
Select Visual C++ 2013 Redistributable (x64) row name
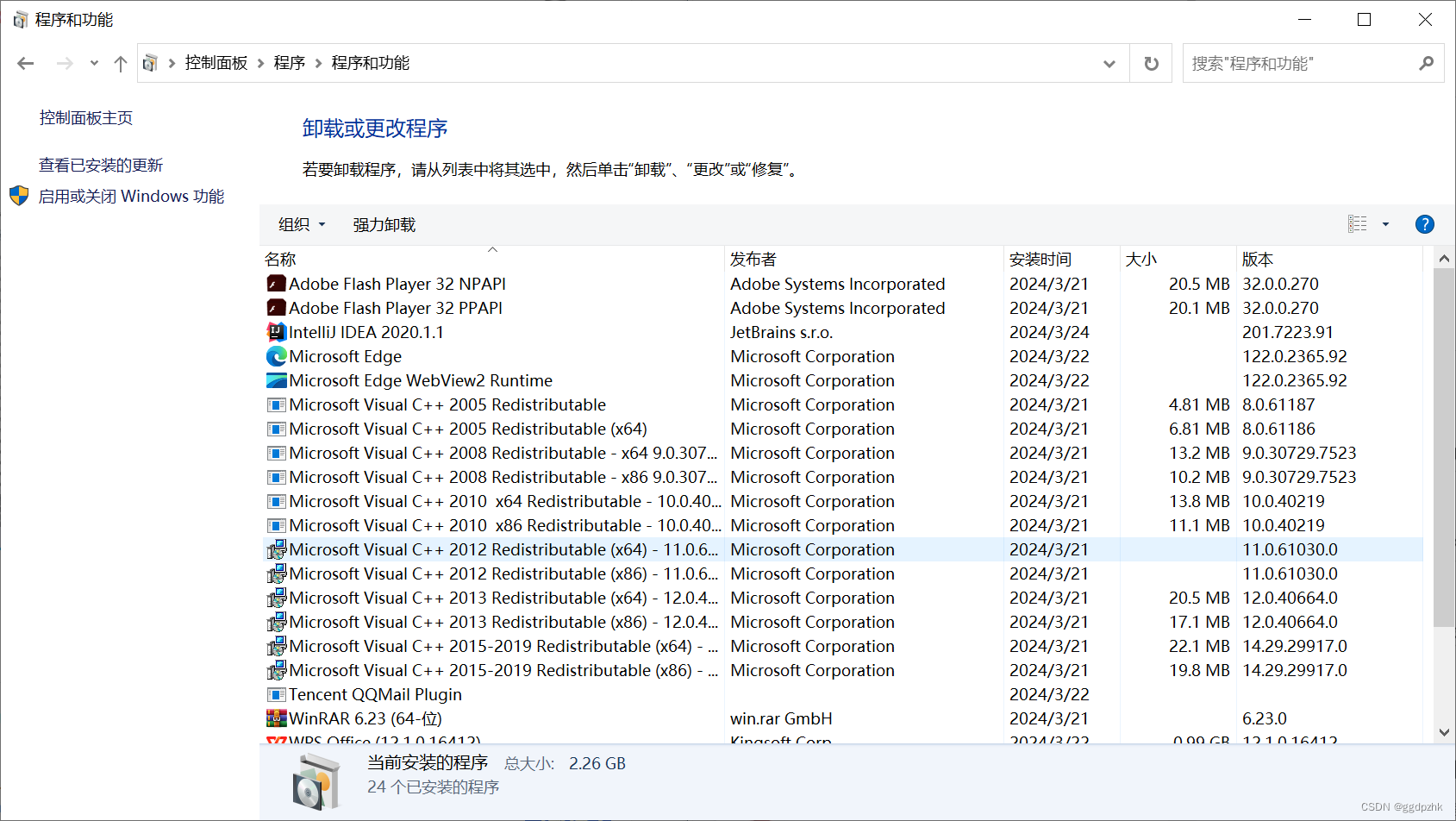503,598
